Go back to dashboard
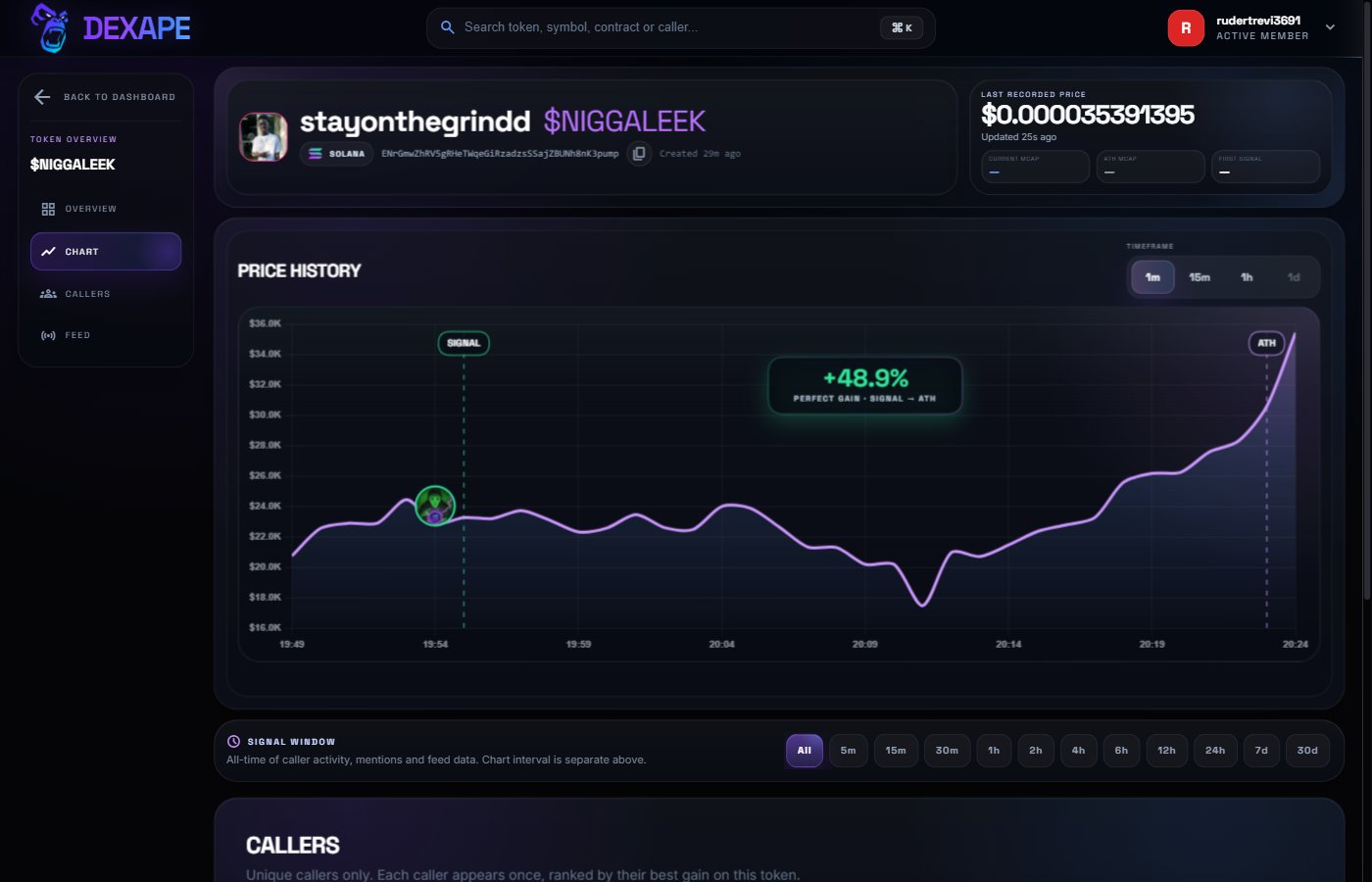 click(x=106, y=97)
